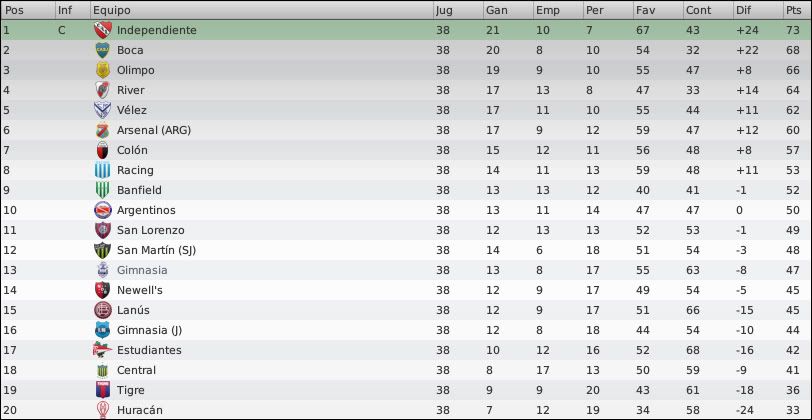This screenshot has width=812, height=420.
Task: Click the Lanús club badge
Action: pos(103,310)
